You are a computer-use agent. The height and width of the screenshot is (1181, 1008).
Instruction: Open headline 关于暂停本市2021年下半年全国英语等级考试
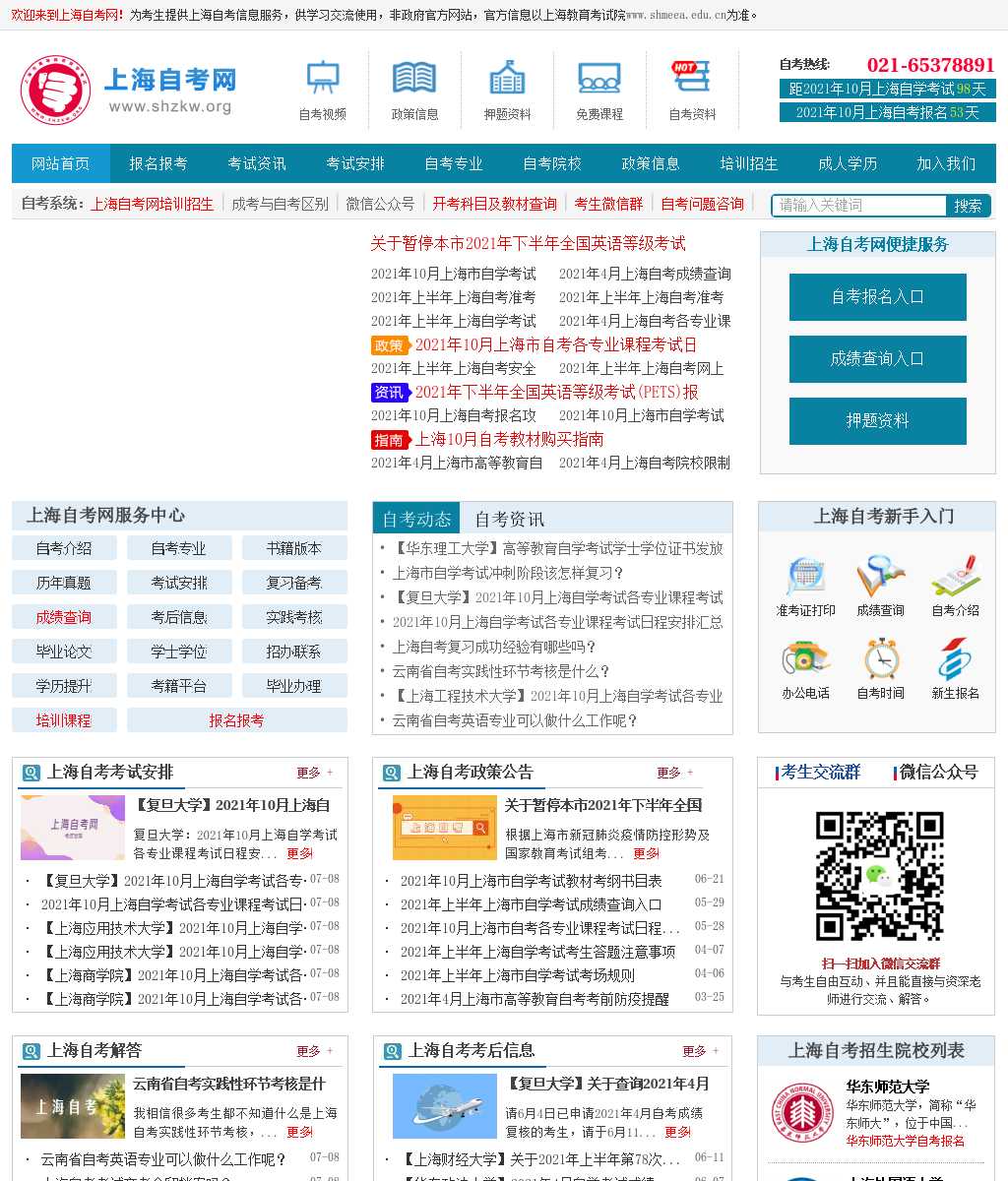[x=528, y=243]
